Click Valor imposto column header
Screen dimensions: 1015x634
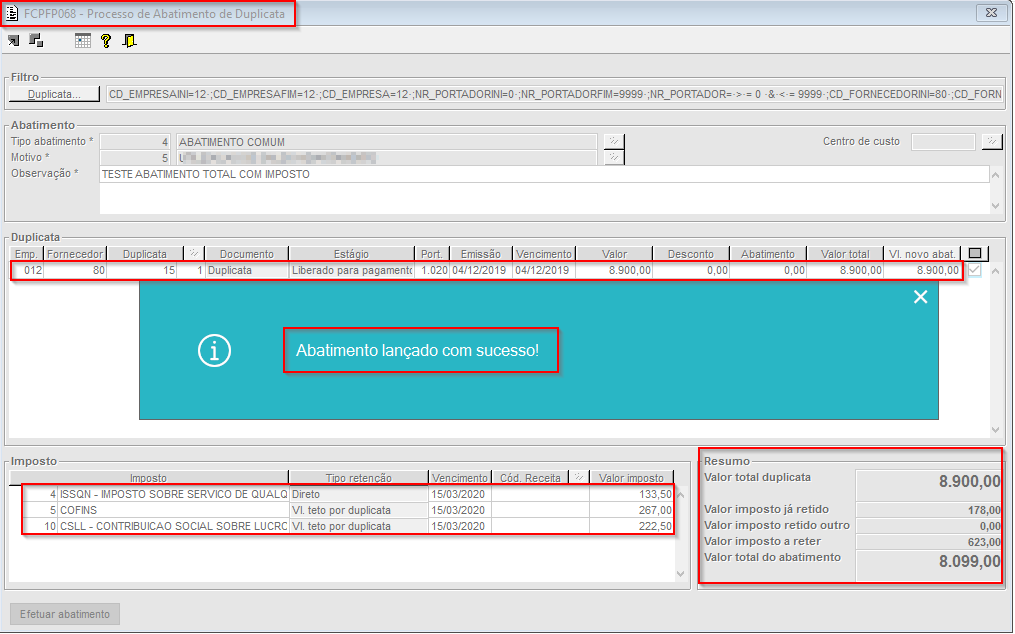(631, 478)
